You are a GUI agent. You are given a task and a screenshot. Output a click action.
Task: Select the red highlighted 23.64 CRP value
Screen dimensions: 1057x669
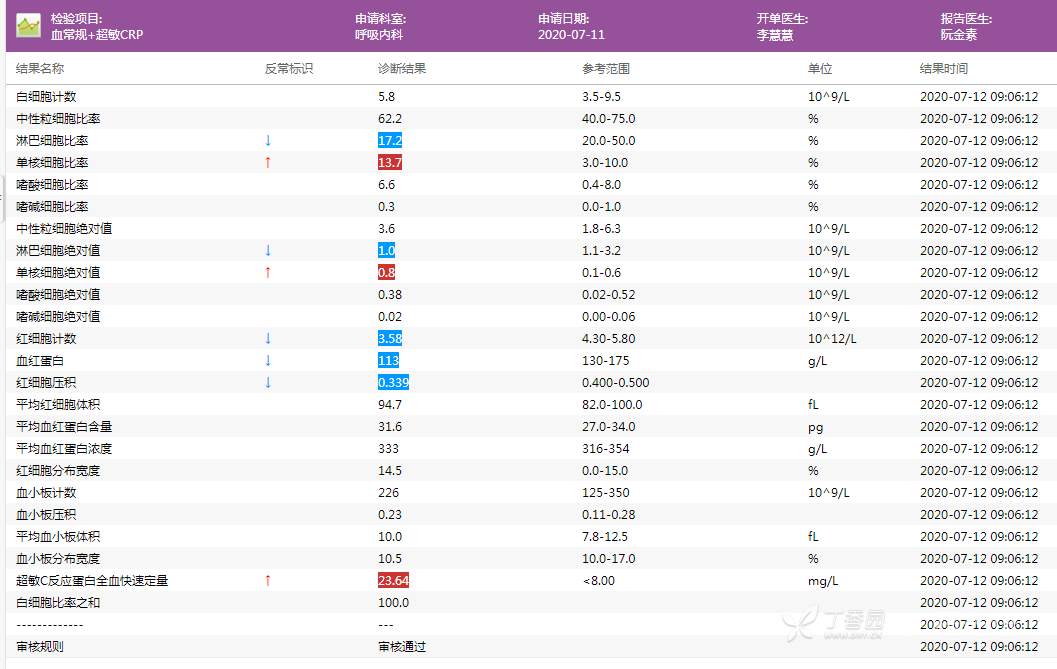(393, 581)
